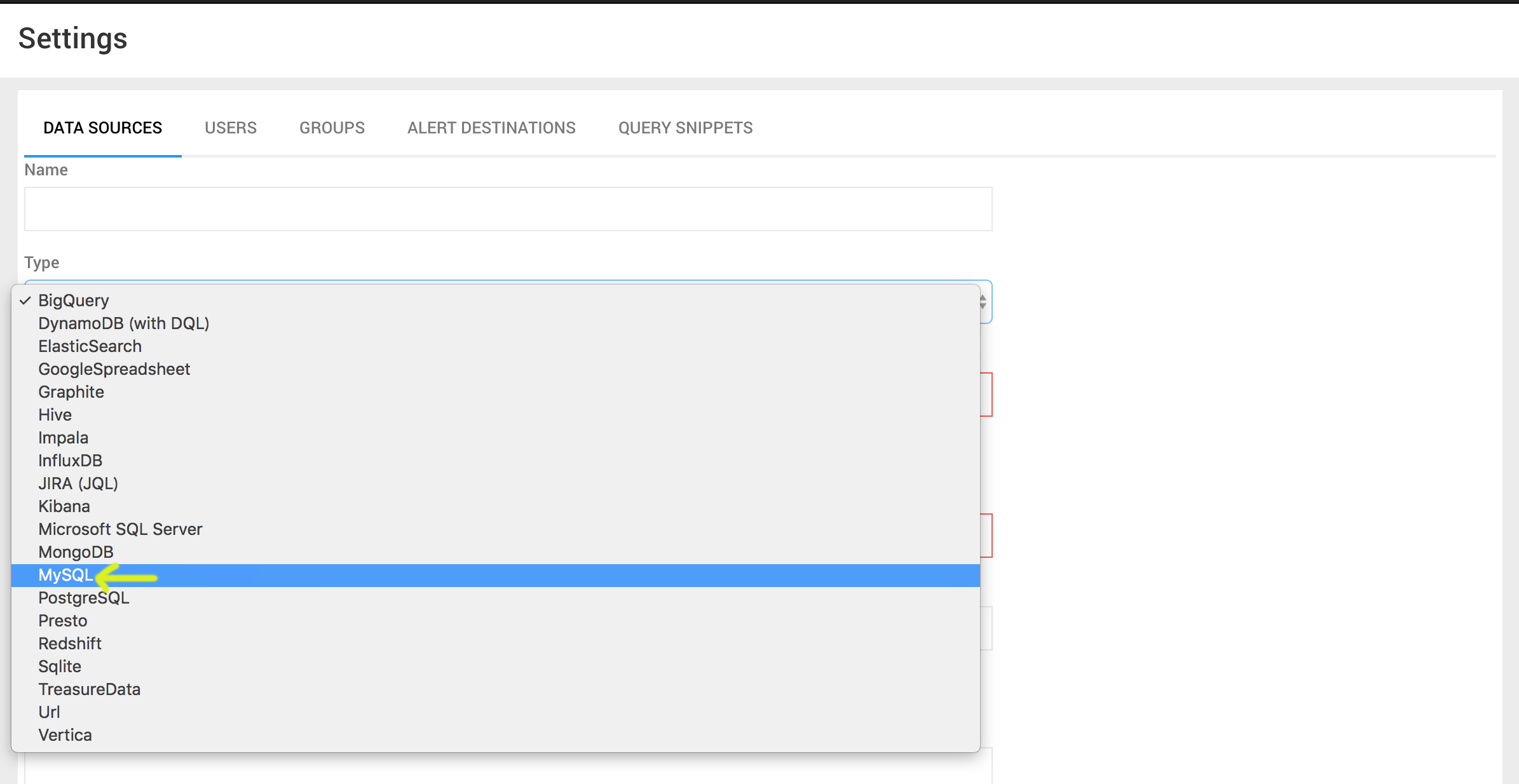Select Presto from the data source list
Viewport: 1519px width, 784px height.
point(62,620)
